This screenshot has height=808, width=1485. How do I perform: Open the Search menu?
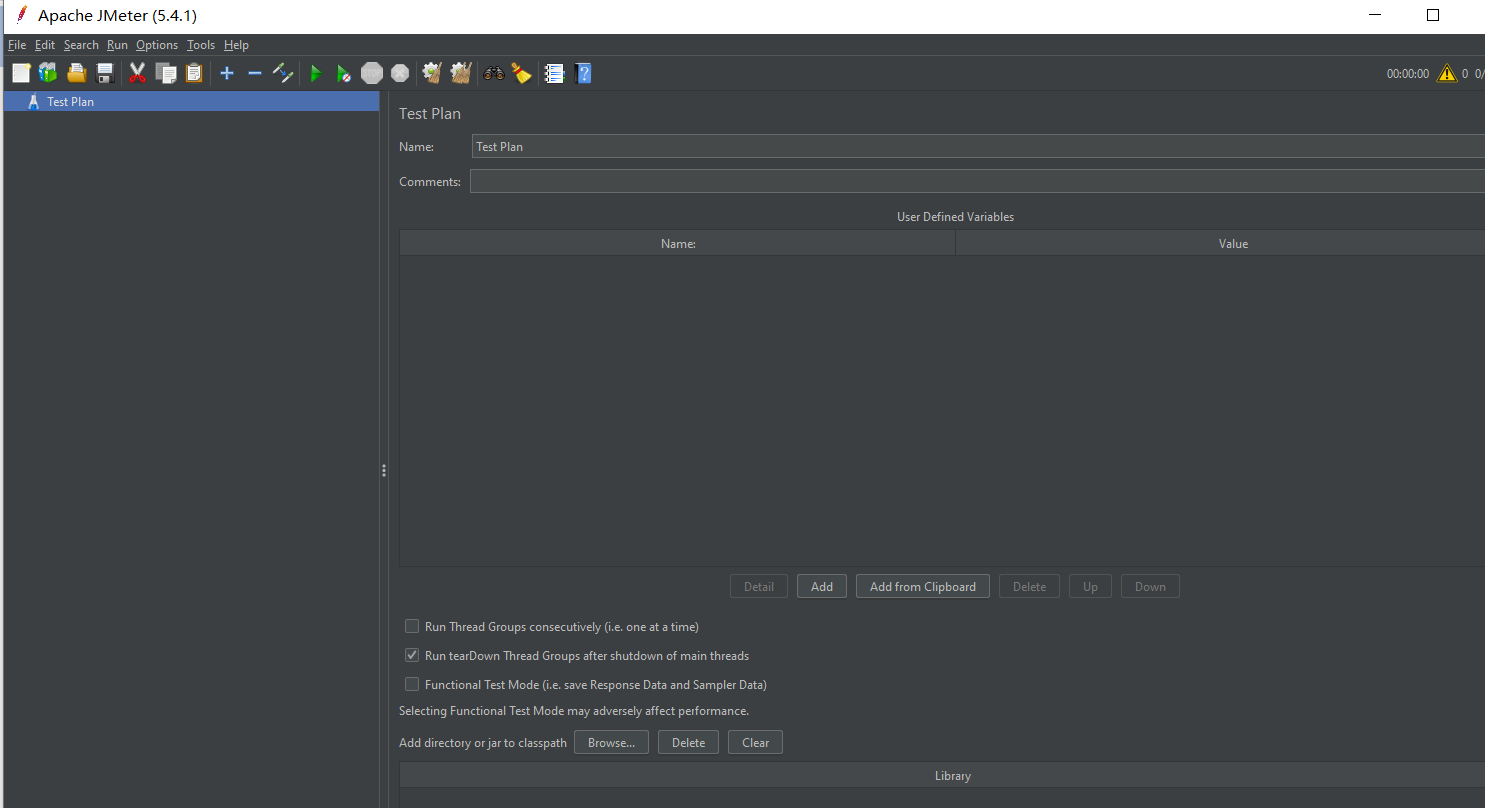pyautogui.click(x=81, y=45)
